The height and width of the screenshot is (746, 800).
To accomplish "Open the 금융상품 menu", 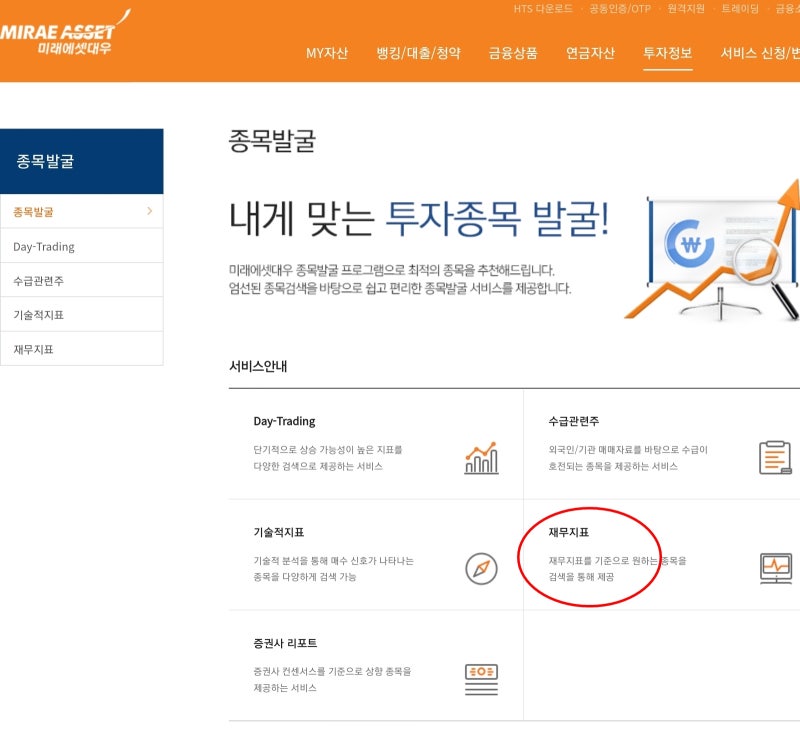I will pyautogui.click(x=513, y=53).
